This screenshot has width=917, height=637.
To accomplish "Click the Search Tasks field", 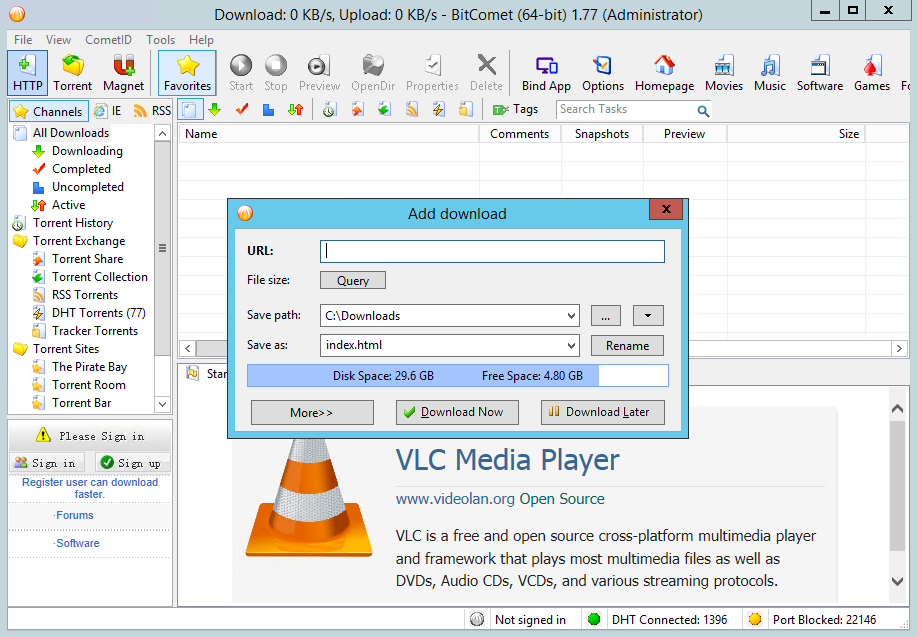I will pos(626,109).
